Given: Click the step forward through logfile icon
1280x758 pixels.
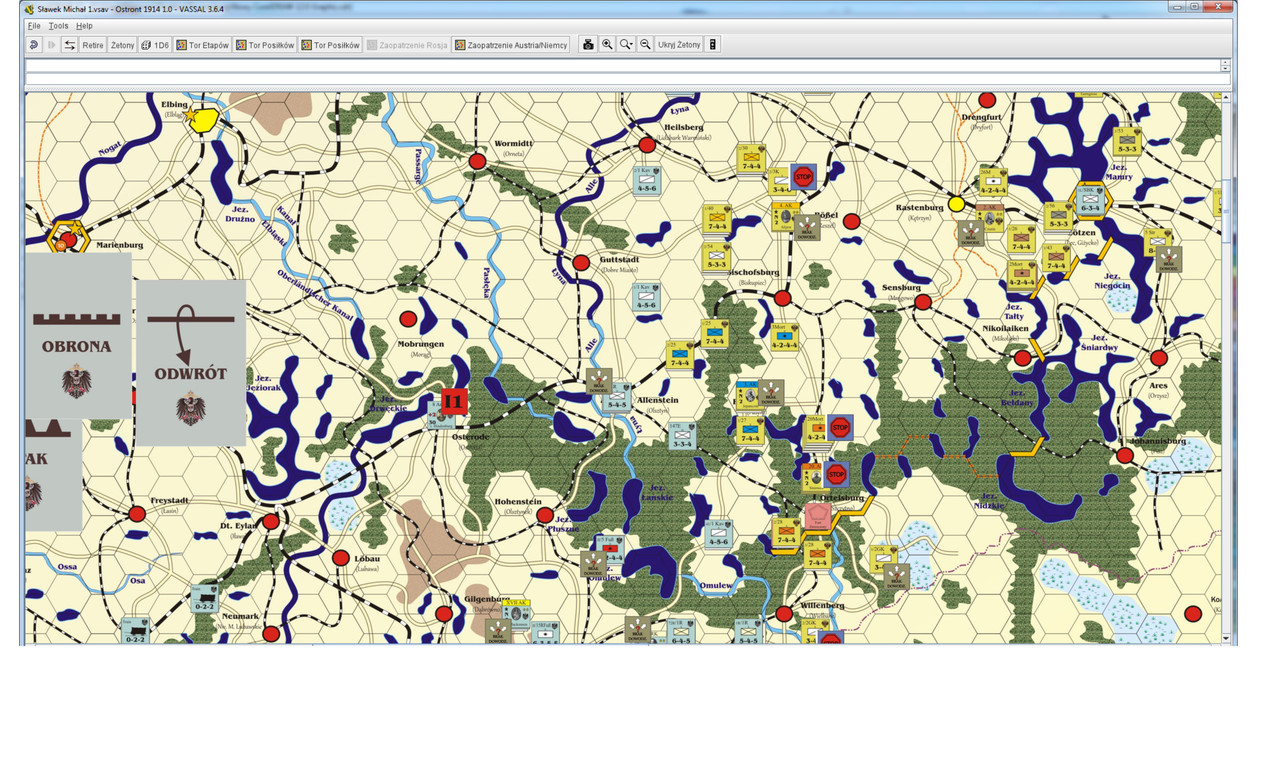Looking at the screenshot, I should point(51,45).
